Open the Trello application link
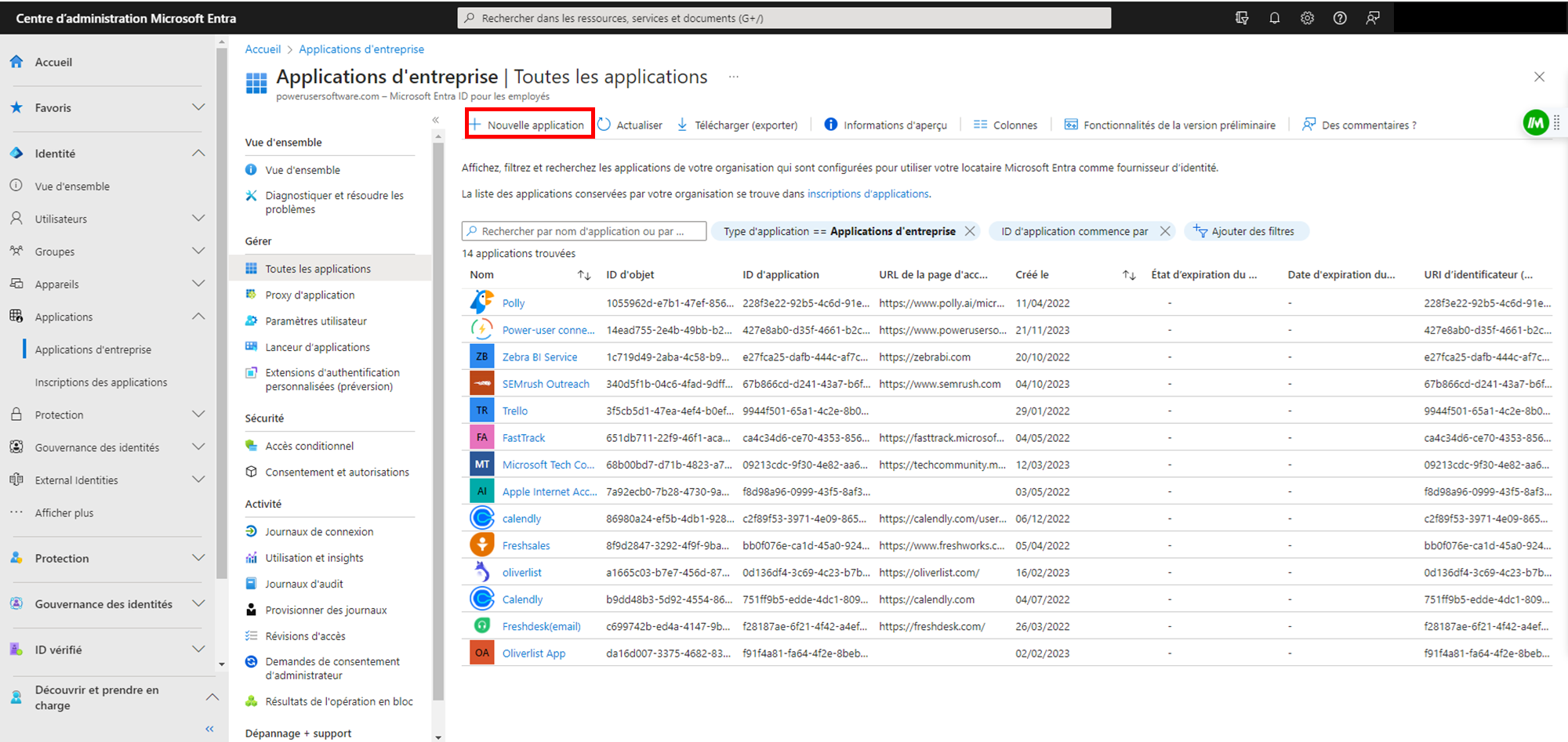This screenshot has width=1568, height=742. [x=515, y=411]
